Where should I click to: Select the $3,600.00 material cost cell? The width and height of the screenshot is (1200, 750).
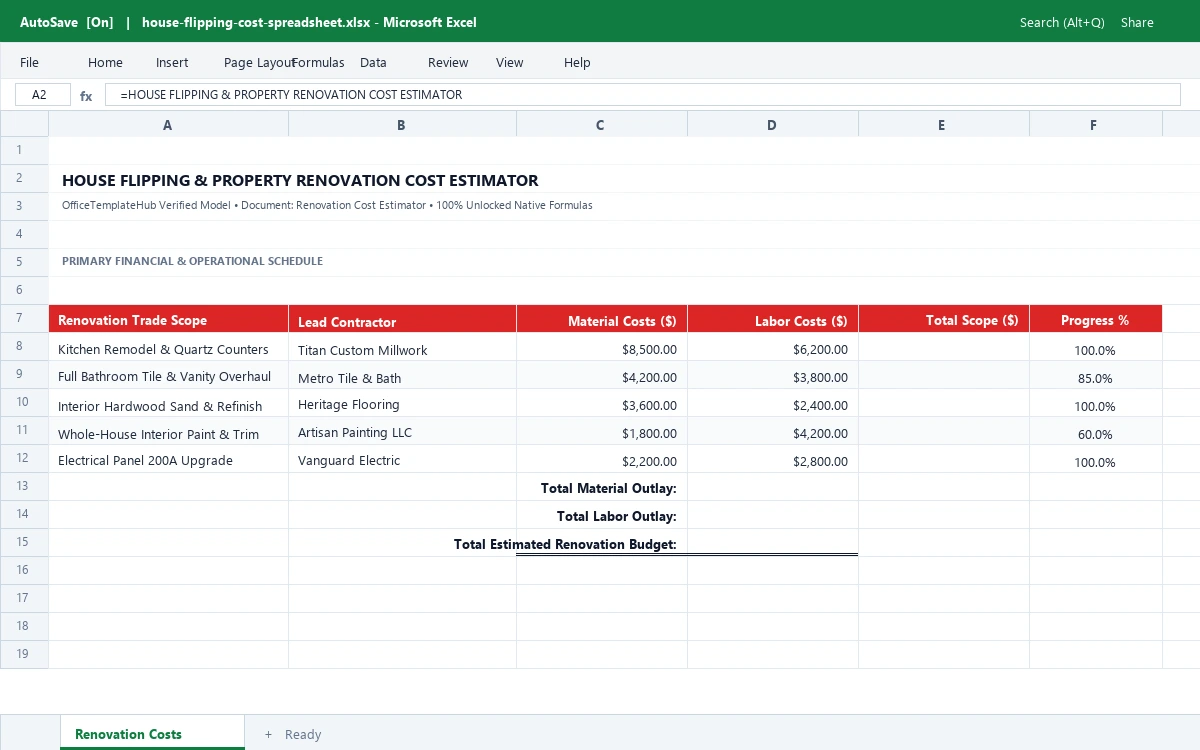pos(601,403)
